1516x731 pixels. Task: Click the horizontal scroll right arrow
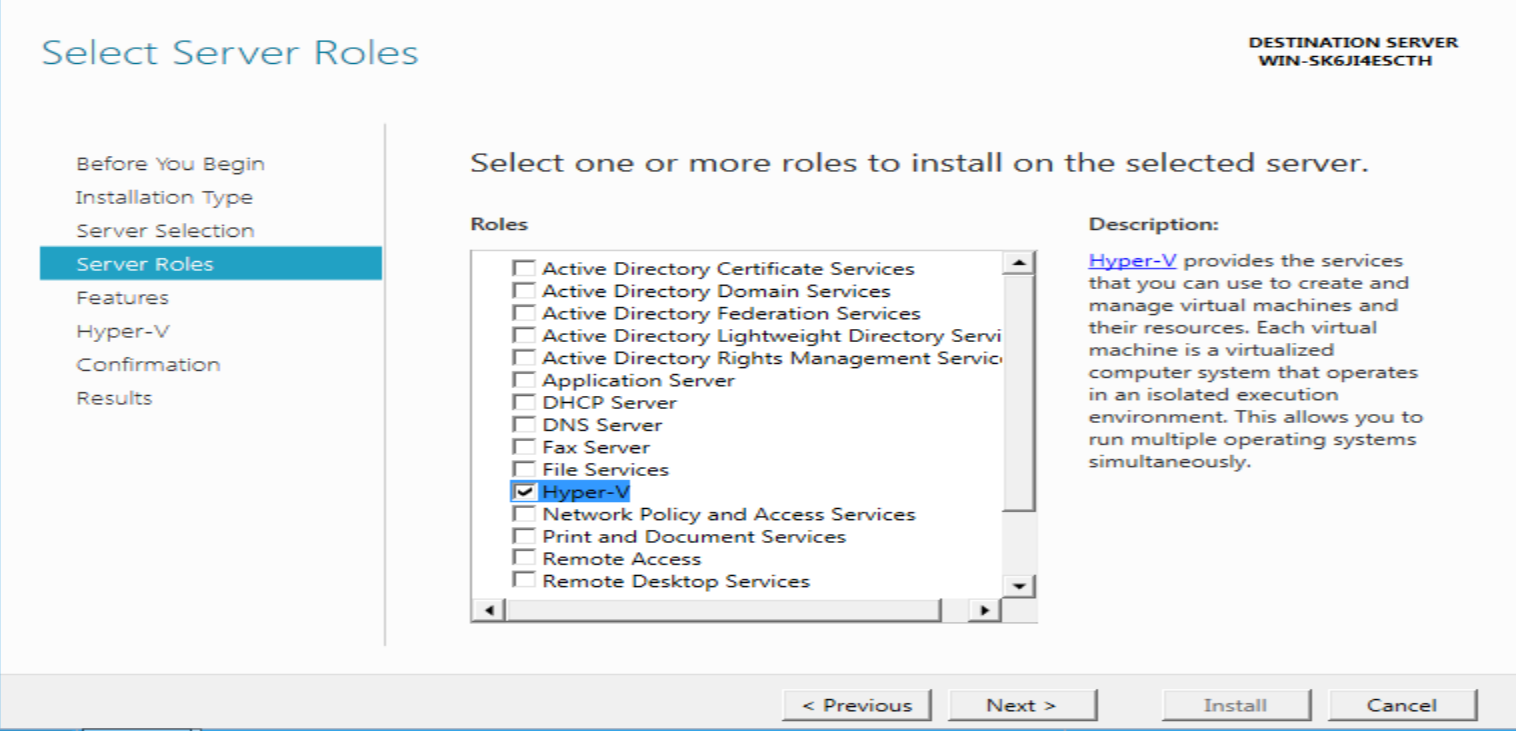985,609
